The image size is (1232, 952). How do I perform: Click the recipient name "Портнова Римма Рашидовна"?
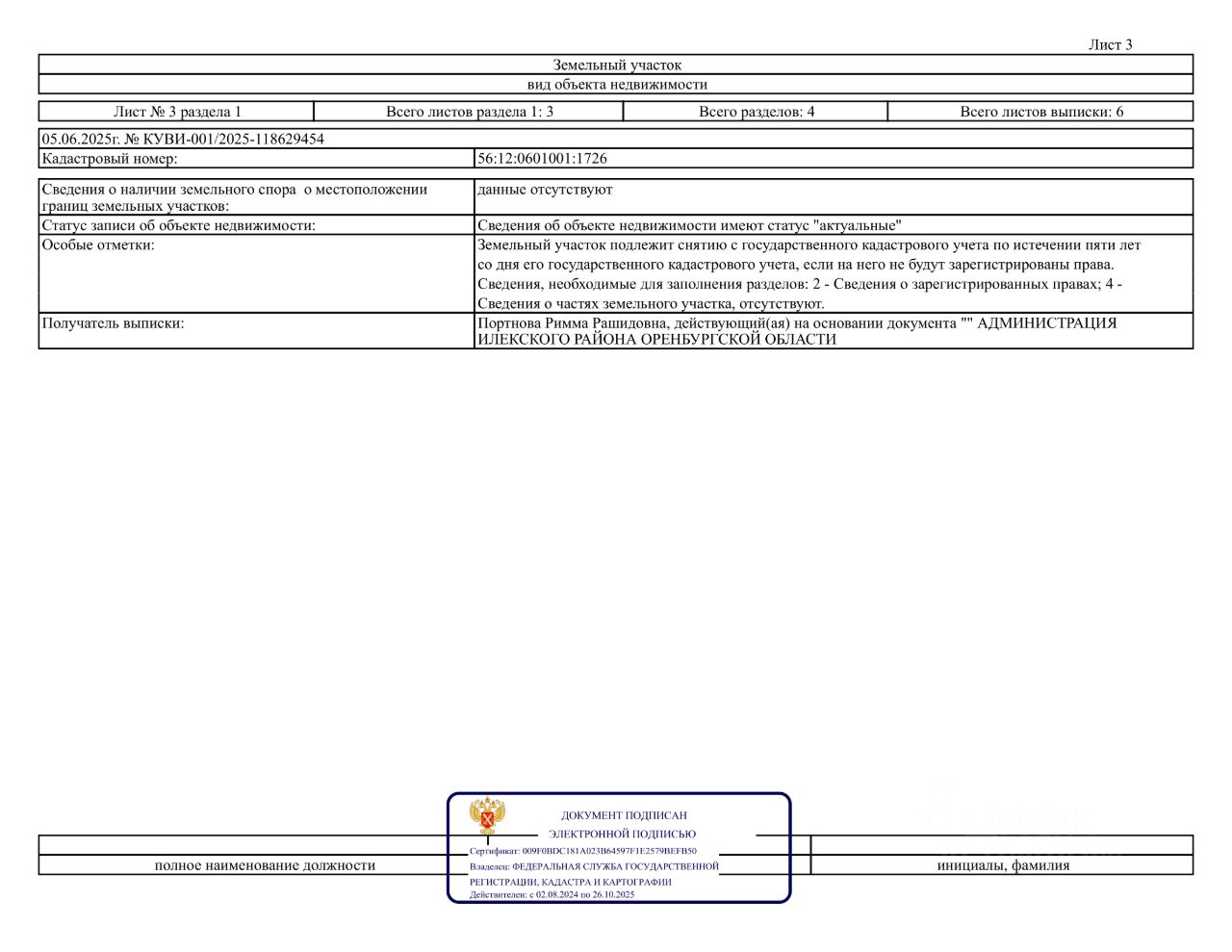[572, 323]
